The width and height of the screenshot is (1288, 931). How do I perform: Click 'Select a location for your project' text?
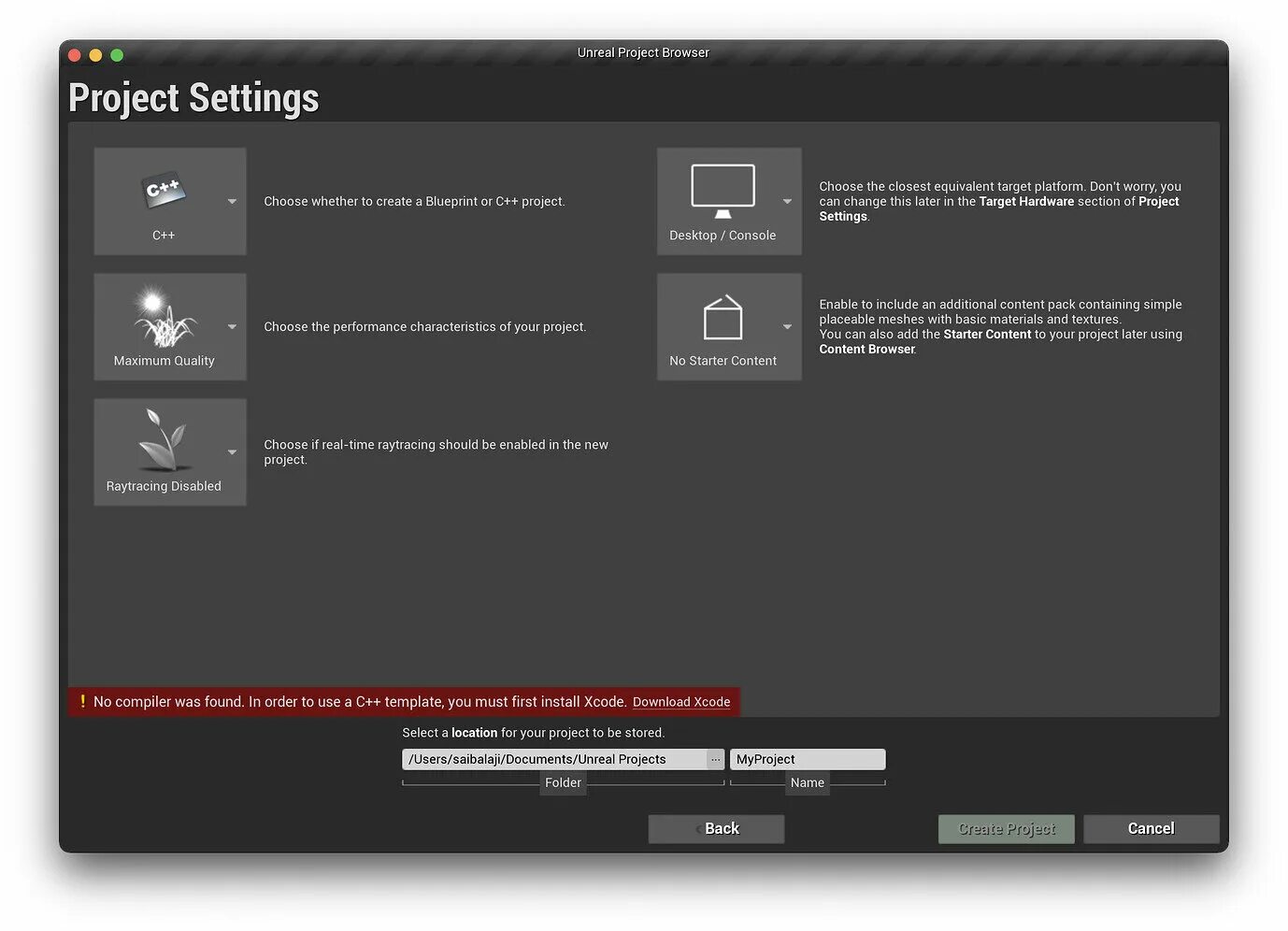point(534,733)
